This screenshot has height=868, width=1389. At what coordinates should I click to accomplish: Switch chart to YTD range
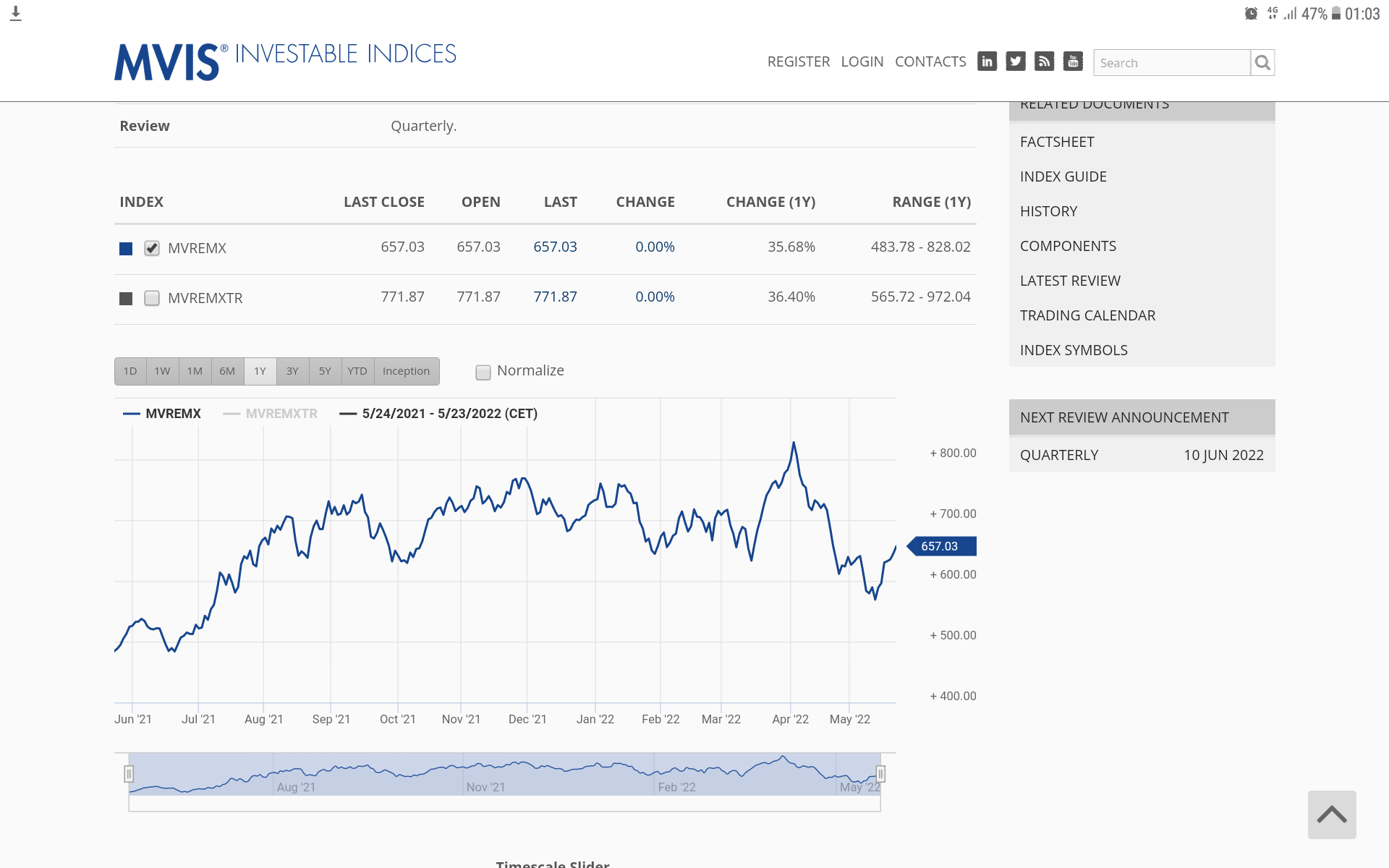pos(357,371)
